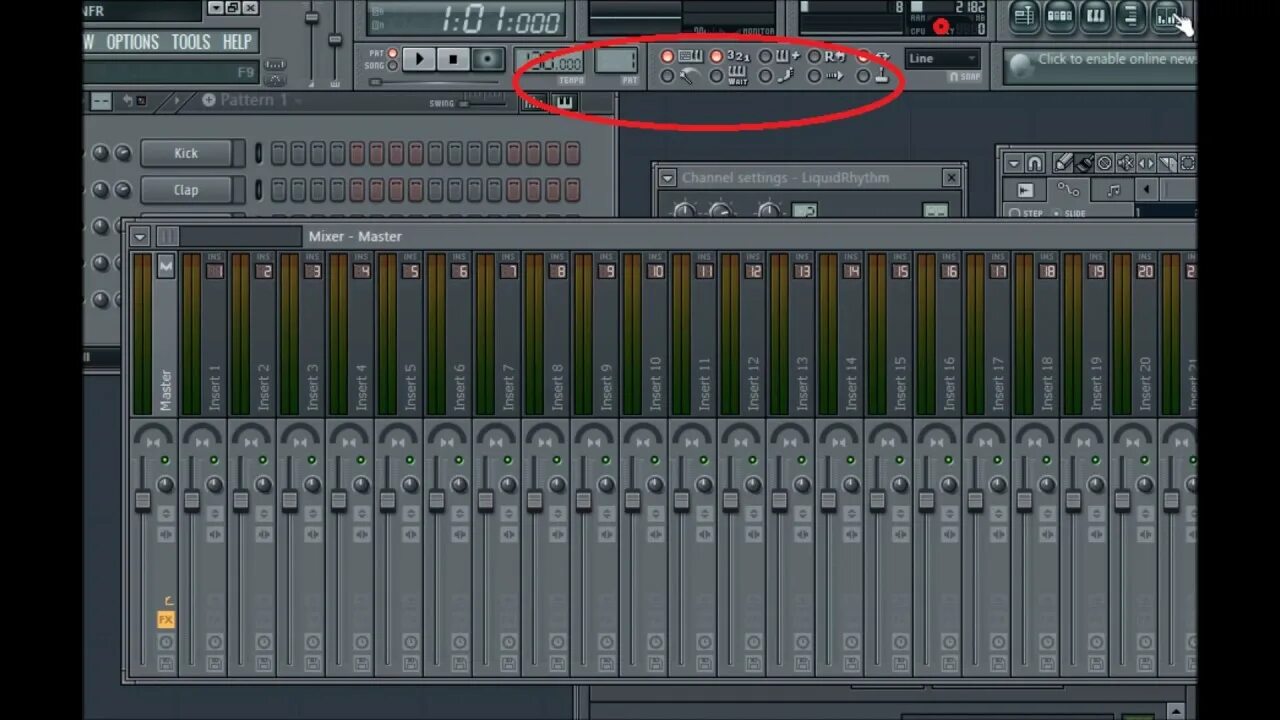
Task: Click the Kick channel volume knob
Action: tap(122, 153)
